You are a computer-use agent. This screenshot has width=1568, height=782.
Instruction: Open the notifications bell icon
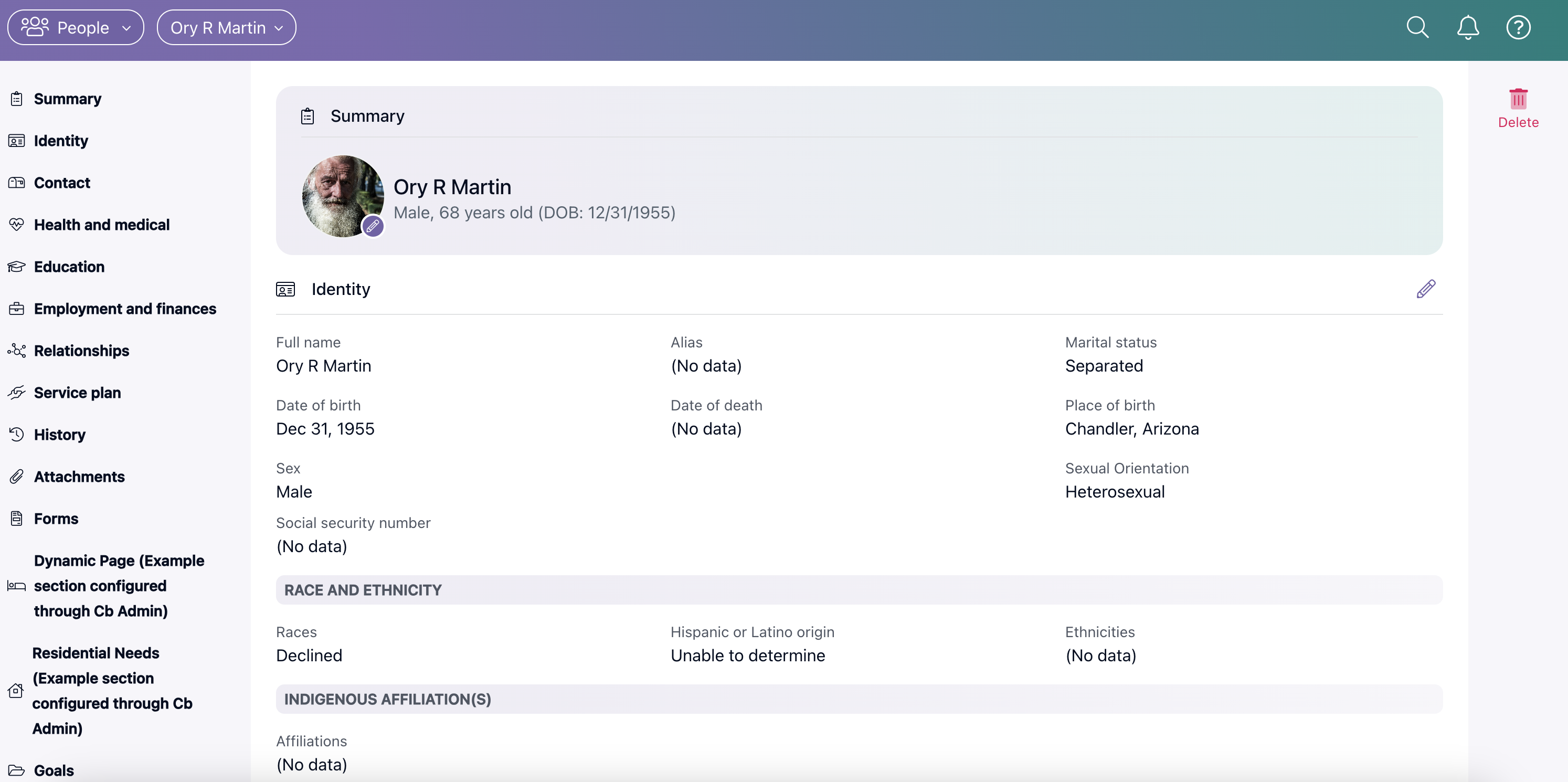click(x=1468, y=27)
